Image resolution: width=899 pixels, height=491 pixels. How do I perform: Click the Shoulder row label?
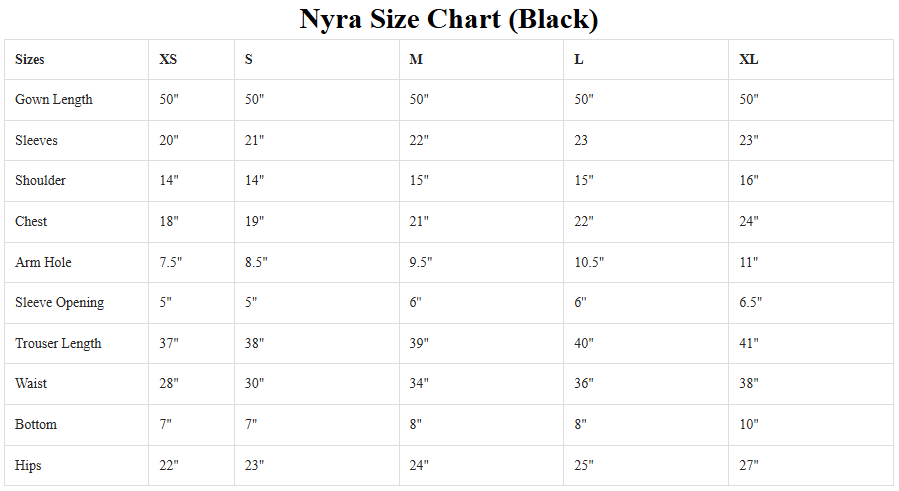(41, 181)
